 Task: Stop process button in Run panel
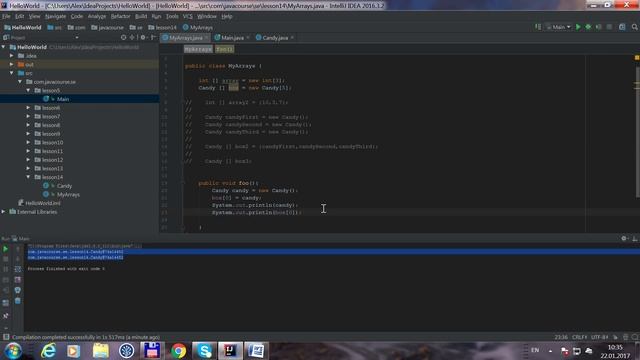(x=6, y=259)
